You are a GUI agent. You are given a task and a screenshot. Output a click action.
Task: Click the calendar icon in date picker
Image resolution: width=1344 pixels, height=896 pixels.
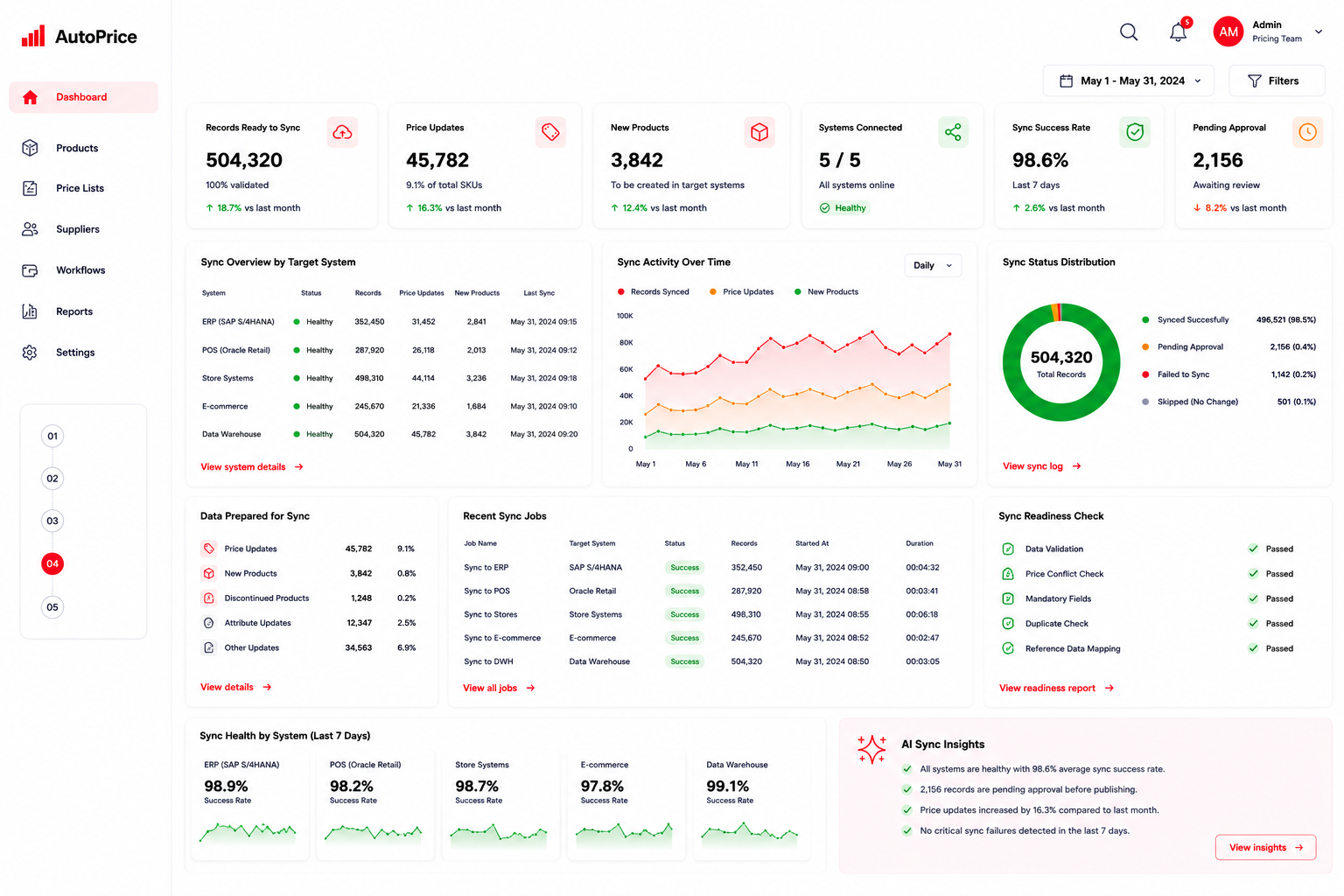(1066, 80)
